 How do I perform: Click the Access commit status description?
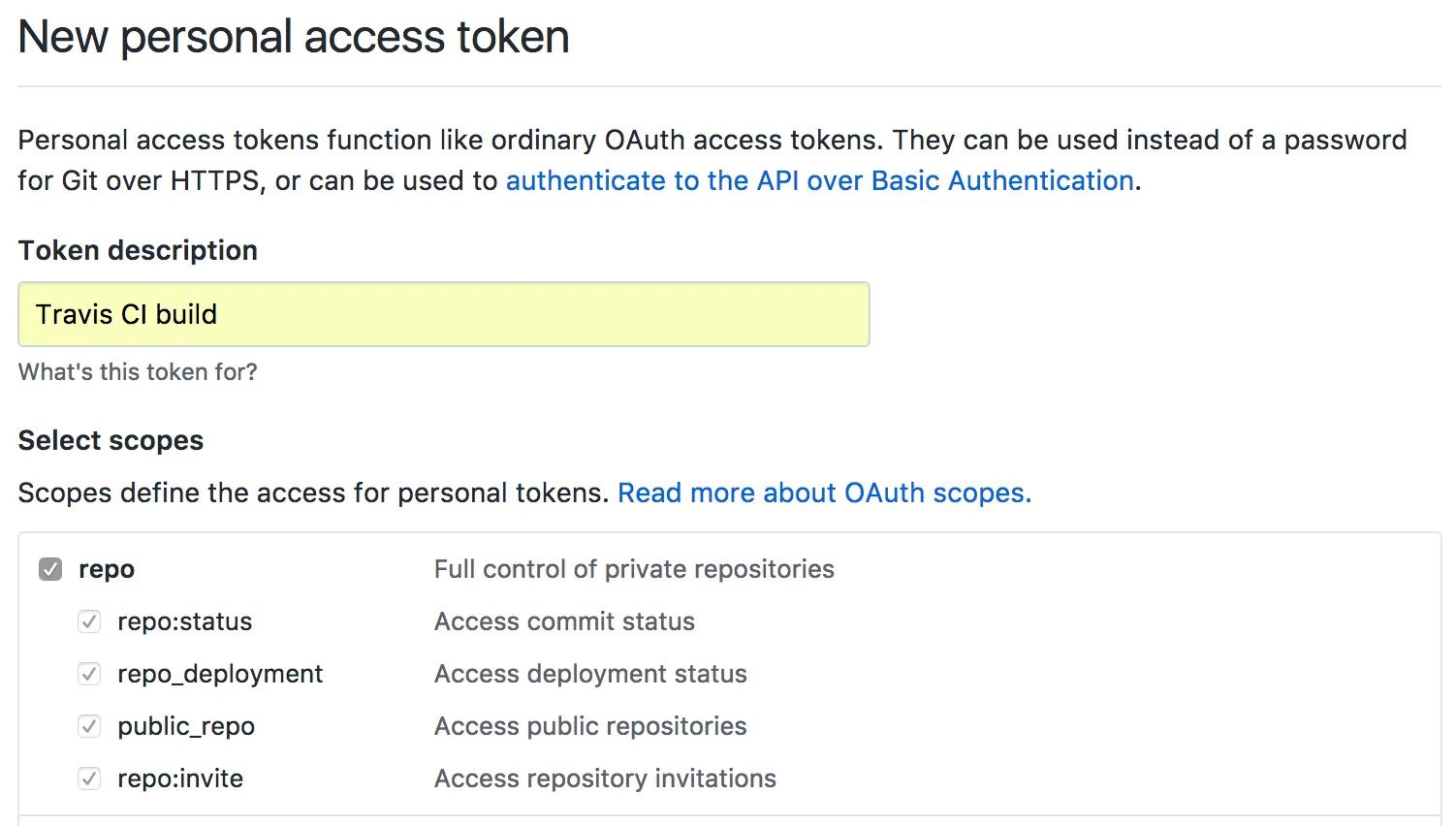coord(564,621)
